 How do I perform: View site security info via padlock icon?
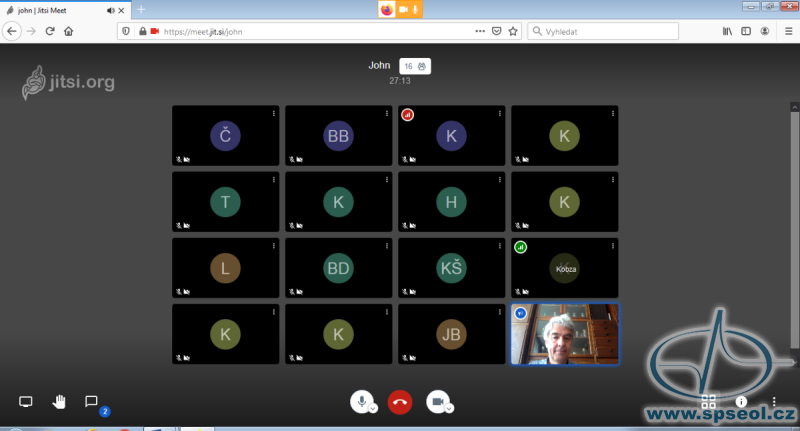pyautogui.click(x=143, y=31)
